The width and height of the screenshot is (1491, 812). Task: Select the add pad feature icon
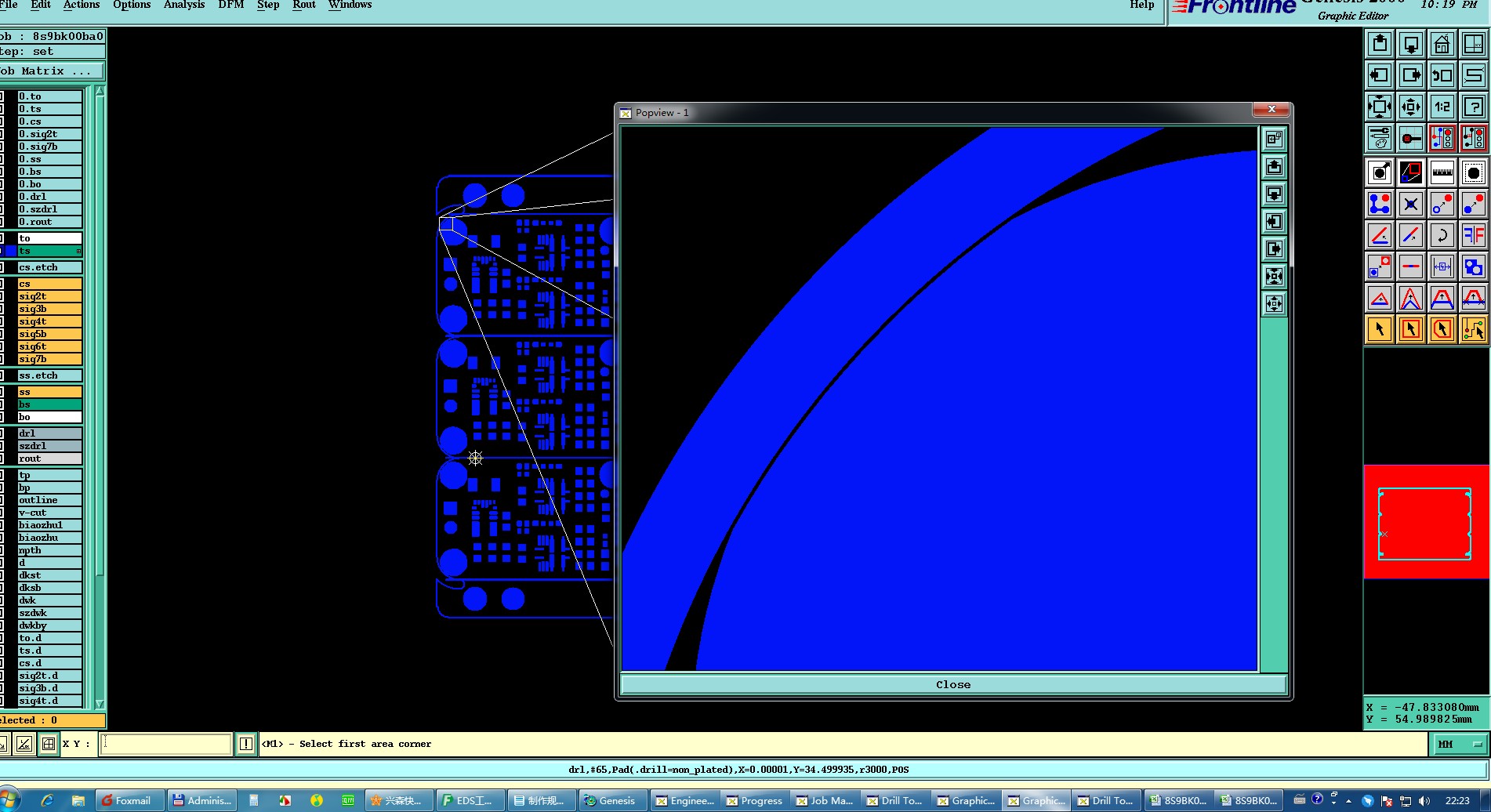pos(1380,172)
